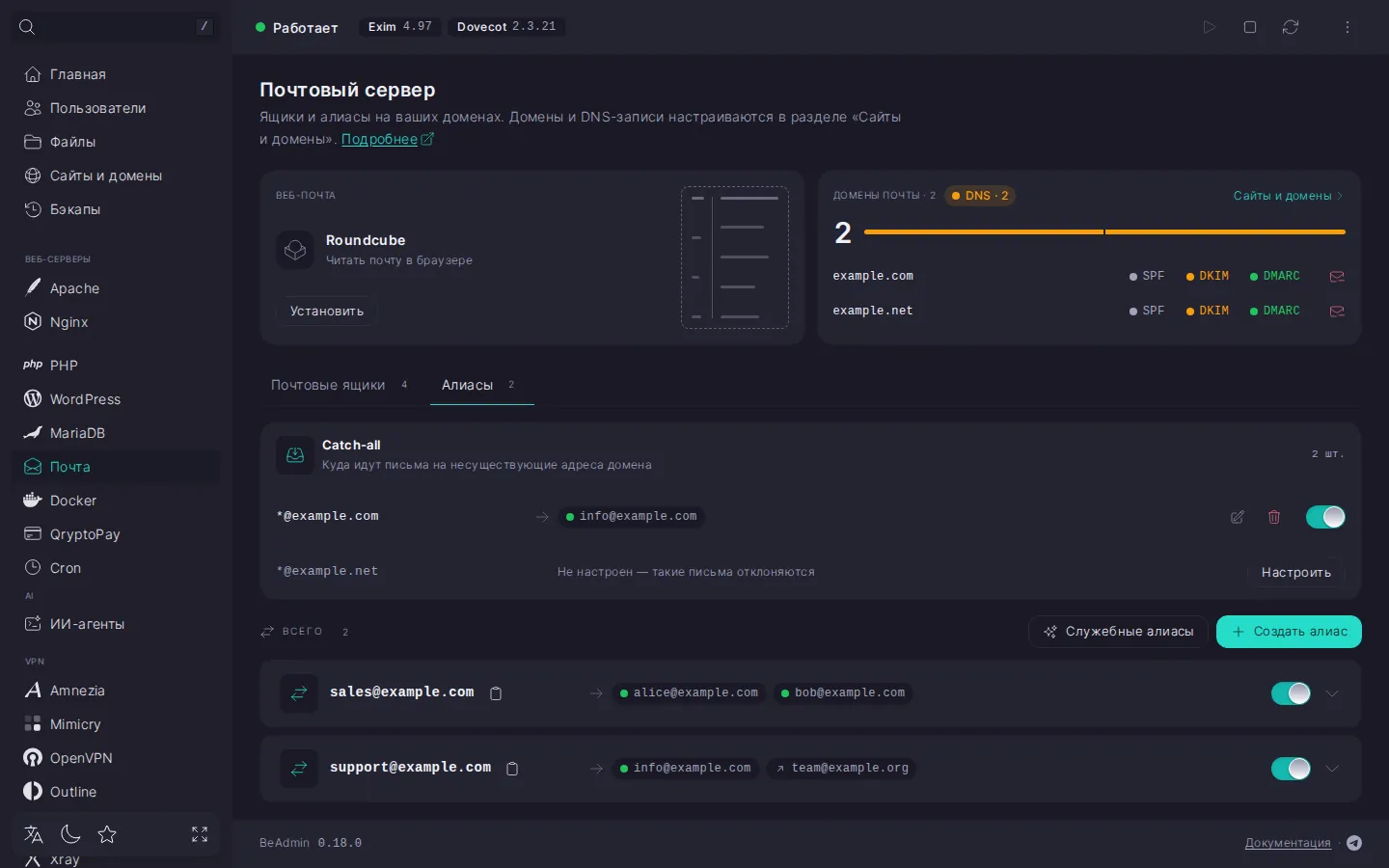Open the language switcher icon
The width and height of the screenshot is (1389, 868).
click(34, 834)
